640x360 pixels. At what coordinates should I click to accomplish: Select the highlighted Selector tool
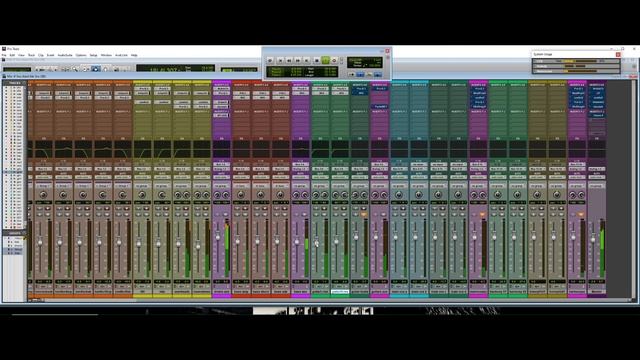[x=96, y=69]
